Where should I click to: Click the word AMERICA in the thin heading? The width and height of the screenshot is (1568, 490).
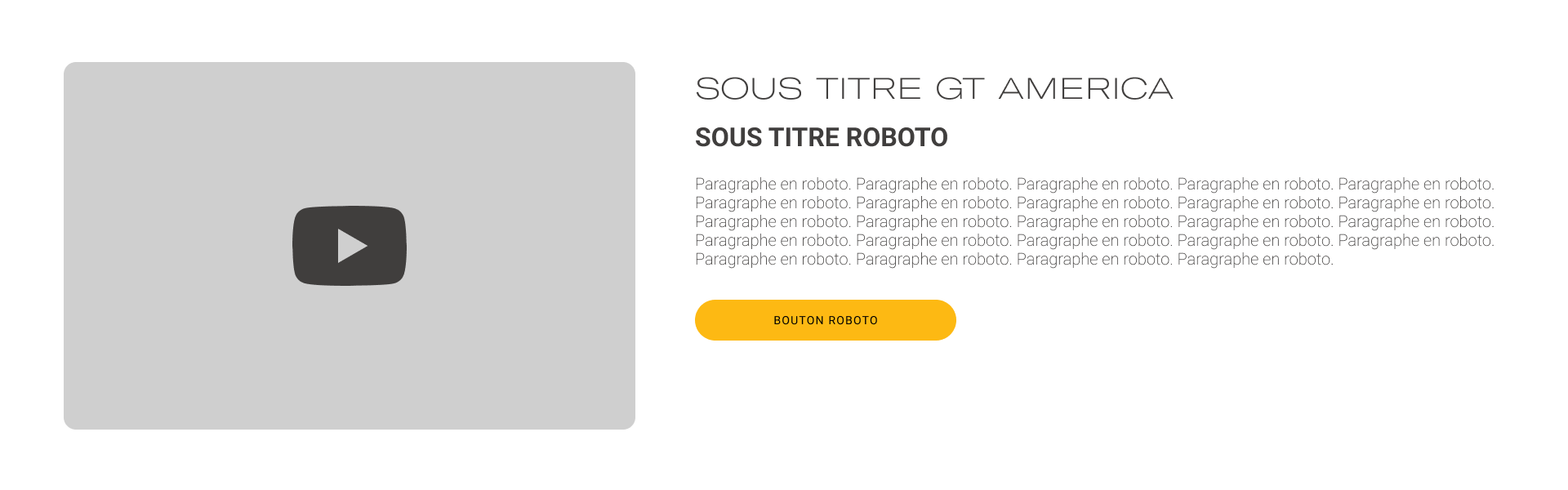pos(1086,88)
